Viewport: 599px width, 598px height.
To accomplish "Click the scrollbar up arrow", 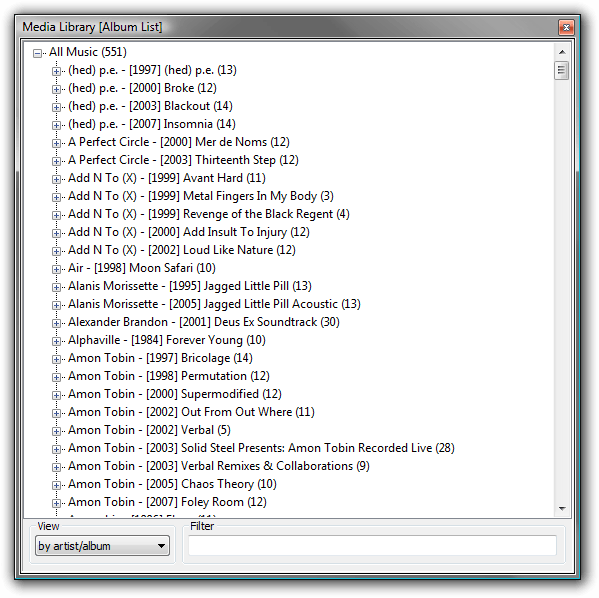I will [562, 52].
